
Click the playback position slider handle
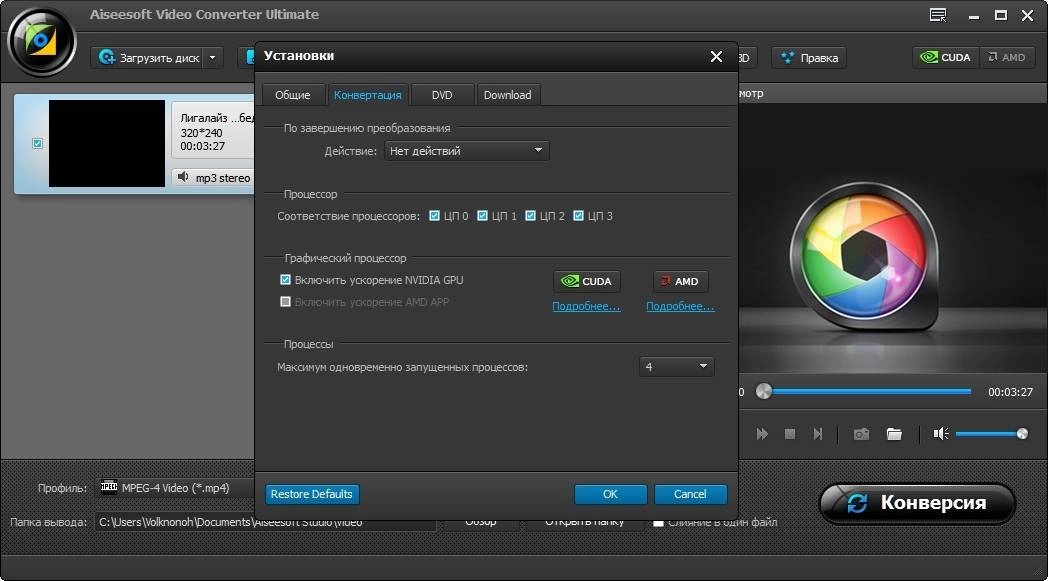[763, 392]
